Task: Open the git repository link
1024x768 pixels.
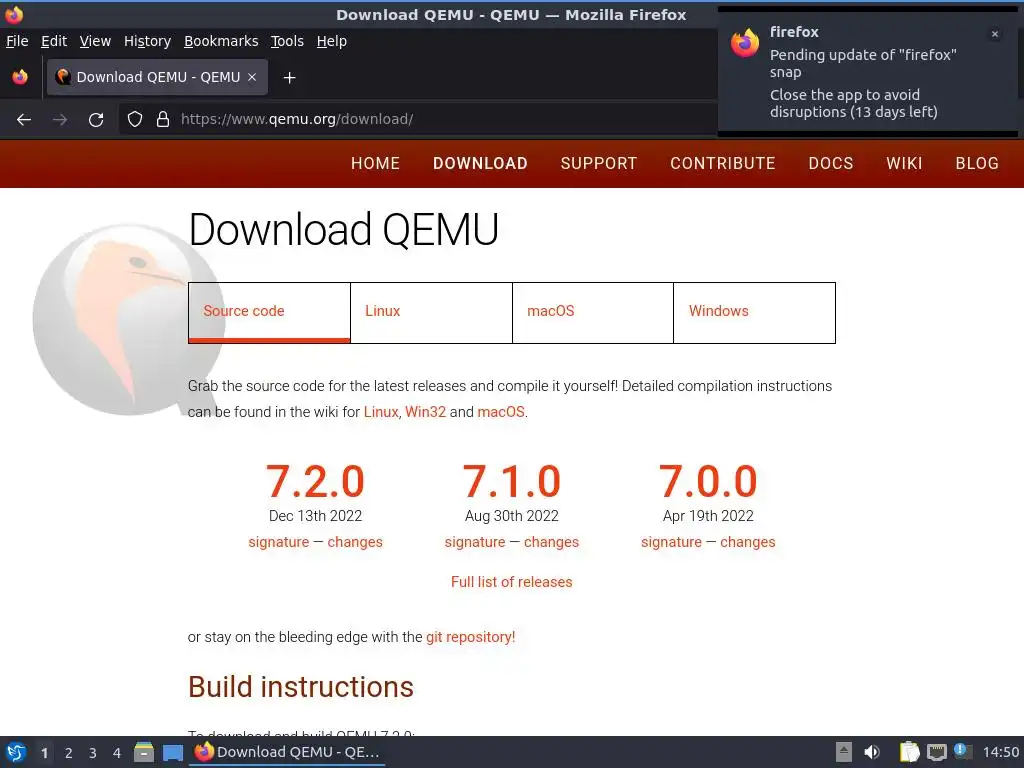Action: (x=470, y=637)
